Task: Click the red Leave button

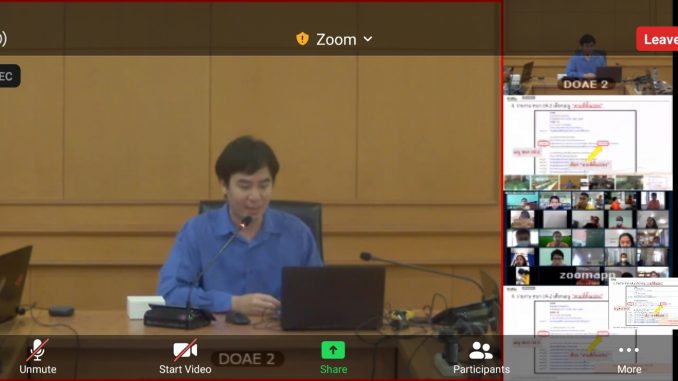Action: [657, 39]
